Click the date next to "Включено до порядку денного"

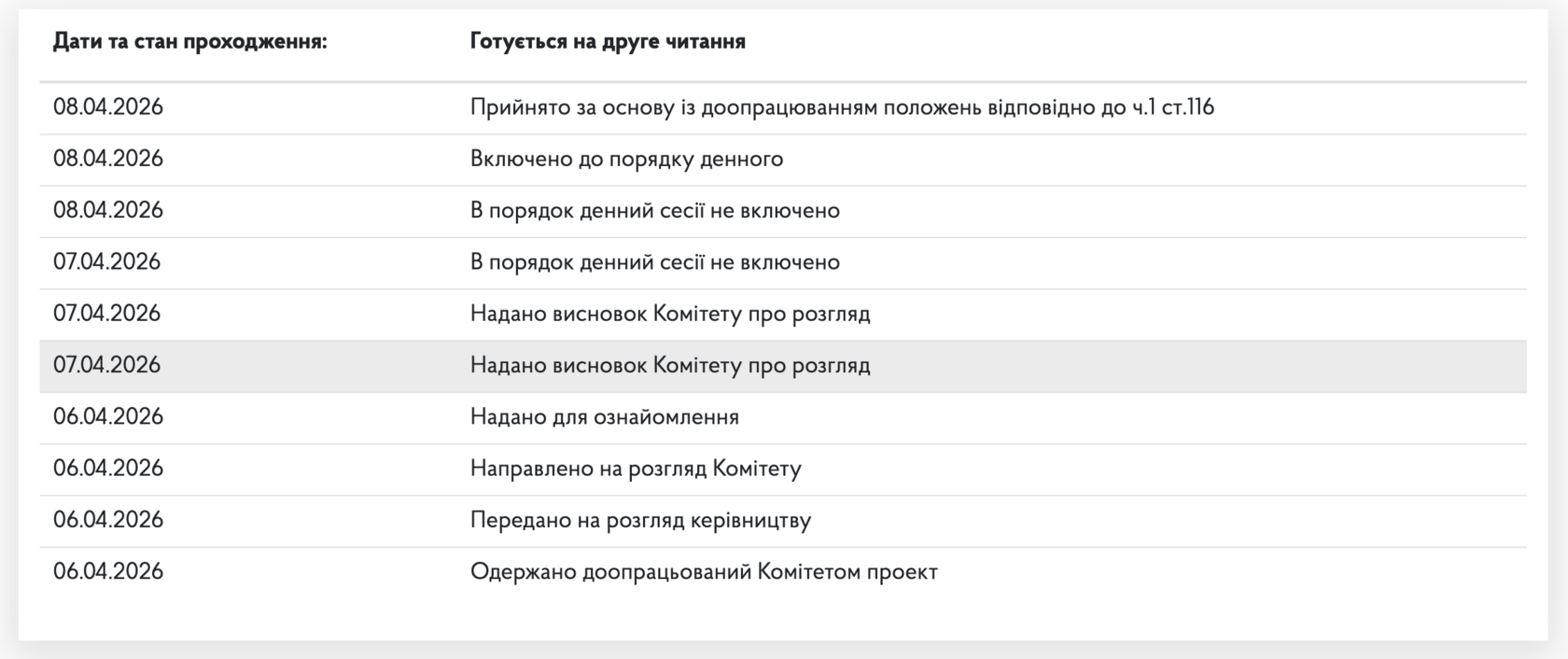(108, 159)
